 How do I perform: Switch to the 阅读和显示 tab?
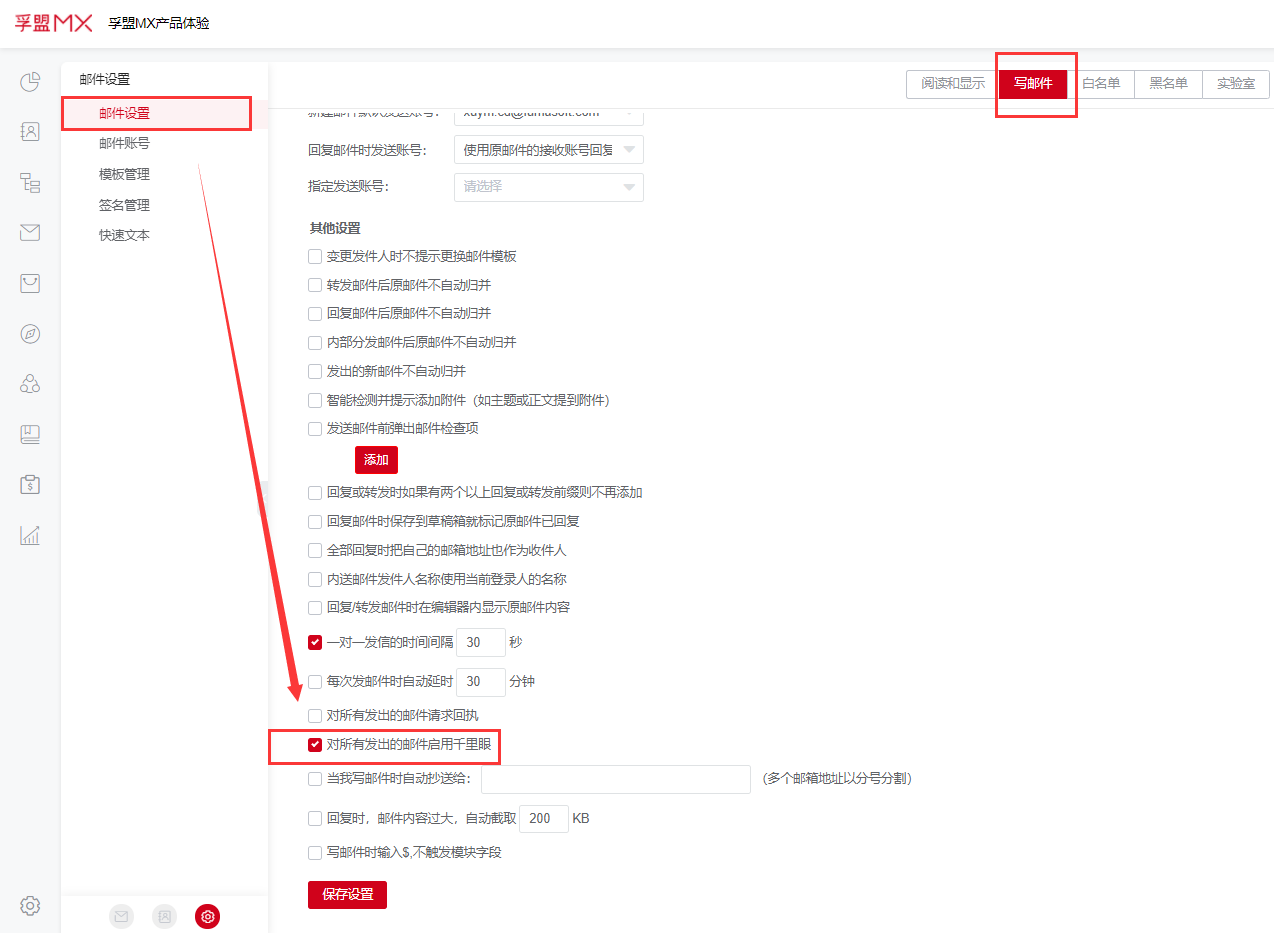tap(952, 84)
